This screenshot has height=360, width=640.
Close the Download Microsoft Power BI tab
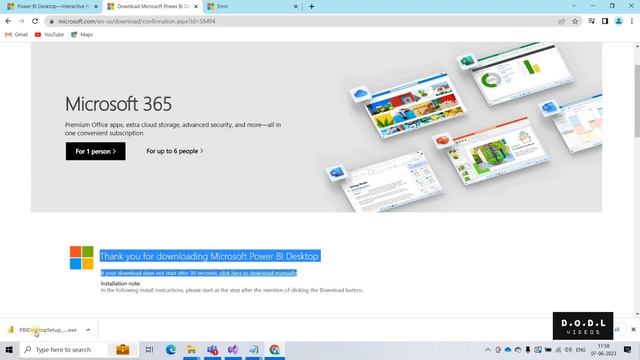click(x=196, y=7)
